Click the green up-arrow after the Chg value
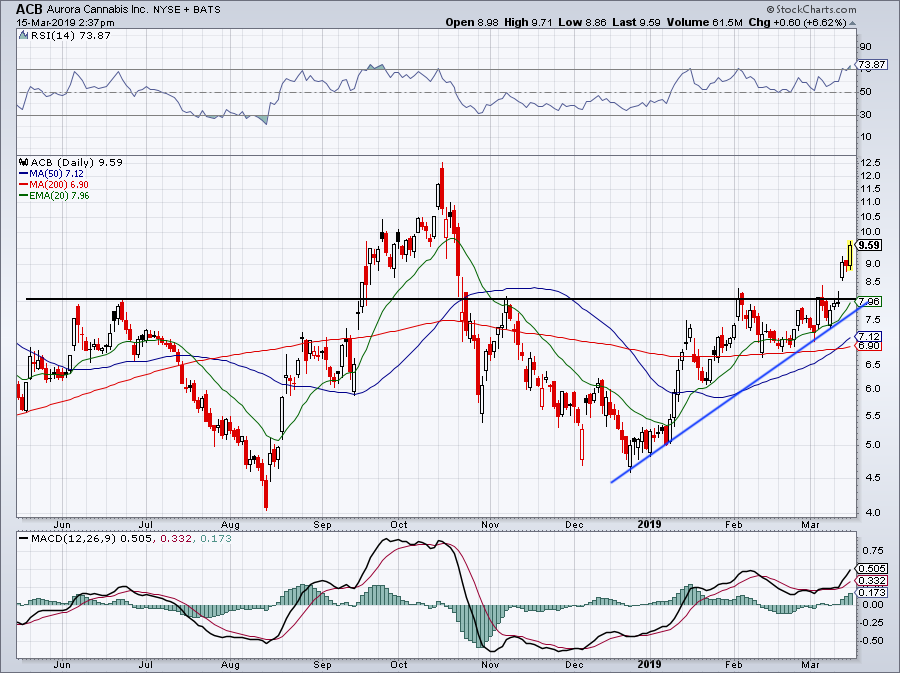 coord(852,23)
